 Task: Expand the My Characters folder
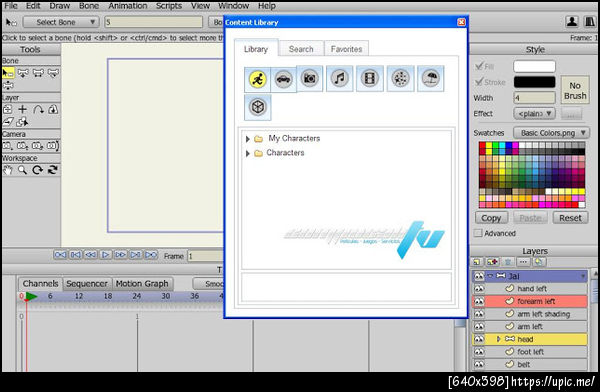pos(248,139)
